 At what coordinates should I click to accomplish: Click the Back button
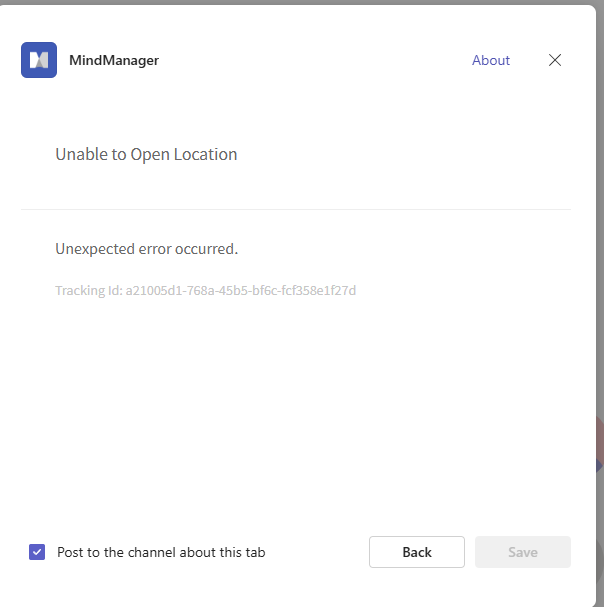pyautogui.click(x=417, y=552)
